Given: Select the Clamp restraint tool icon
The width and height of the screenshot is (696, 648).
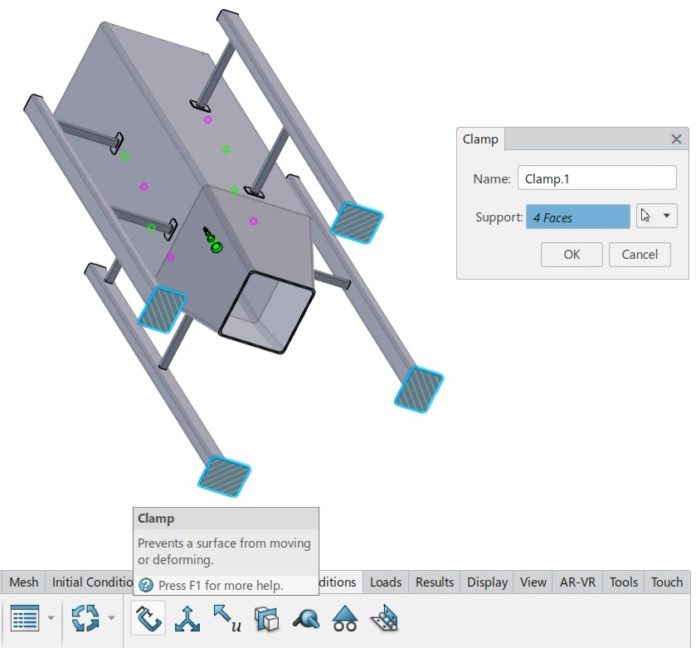Looking at the screenshot, I should (149, 619).
